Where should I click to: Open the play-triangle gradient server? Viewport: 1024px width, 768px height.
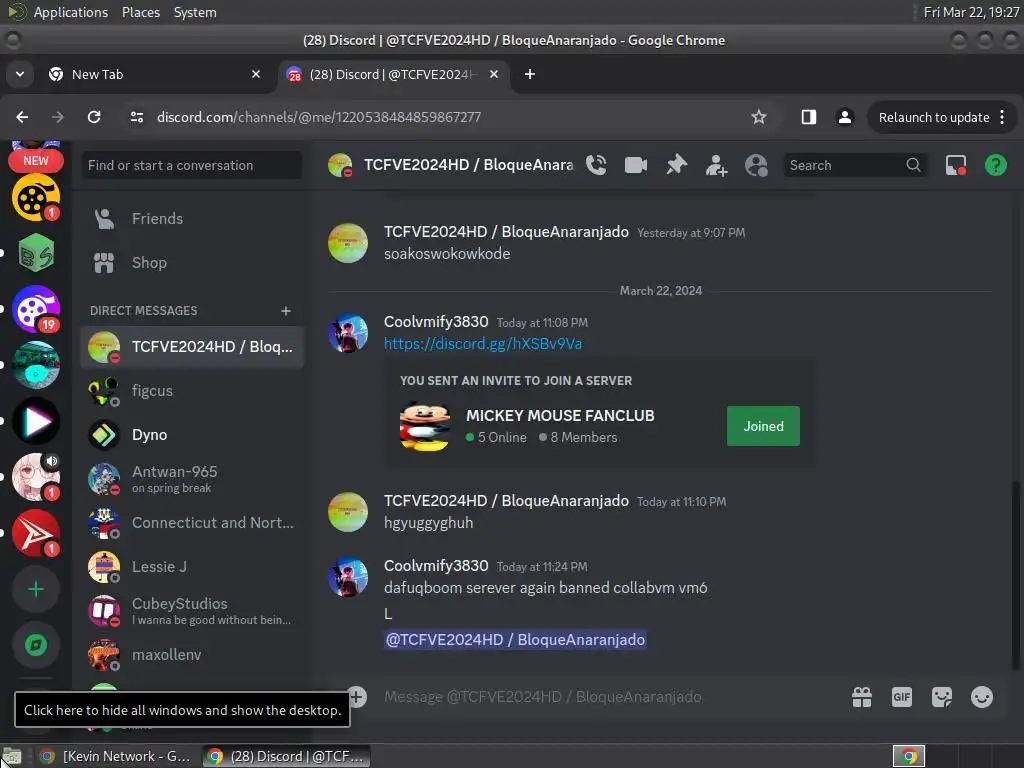coord(36,421)
